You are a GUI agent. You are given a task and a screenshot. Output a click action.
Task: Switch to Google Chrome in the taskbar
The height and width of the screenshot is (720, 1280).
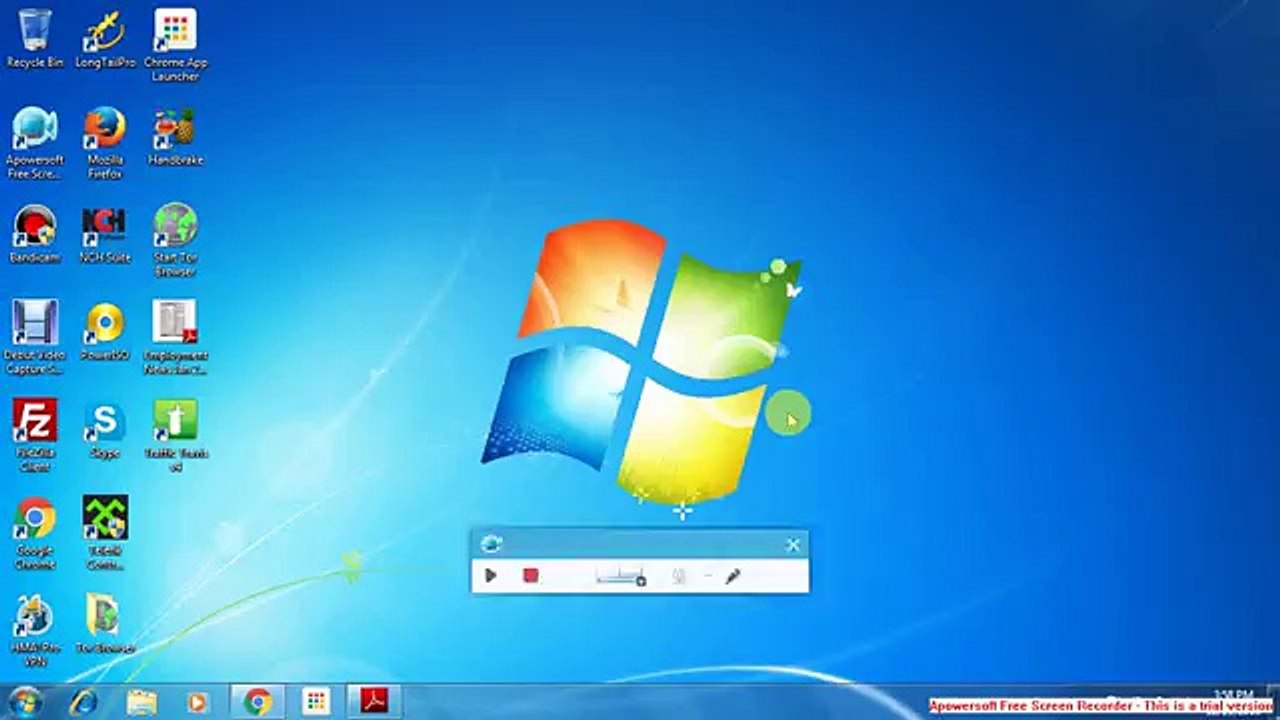258,702
